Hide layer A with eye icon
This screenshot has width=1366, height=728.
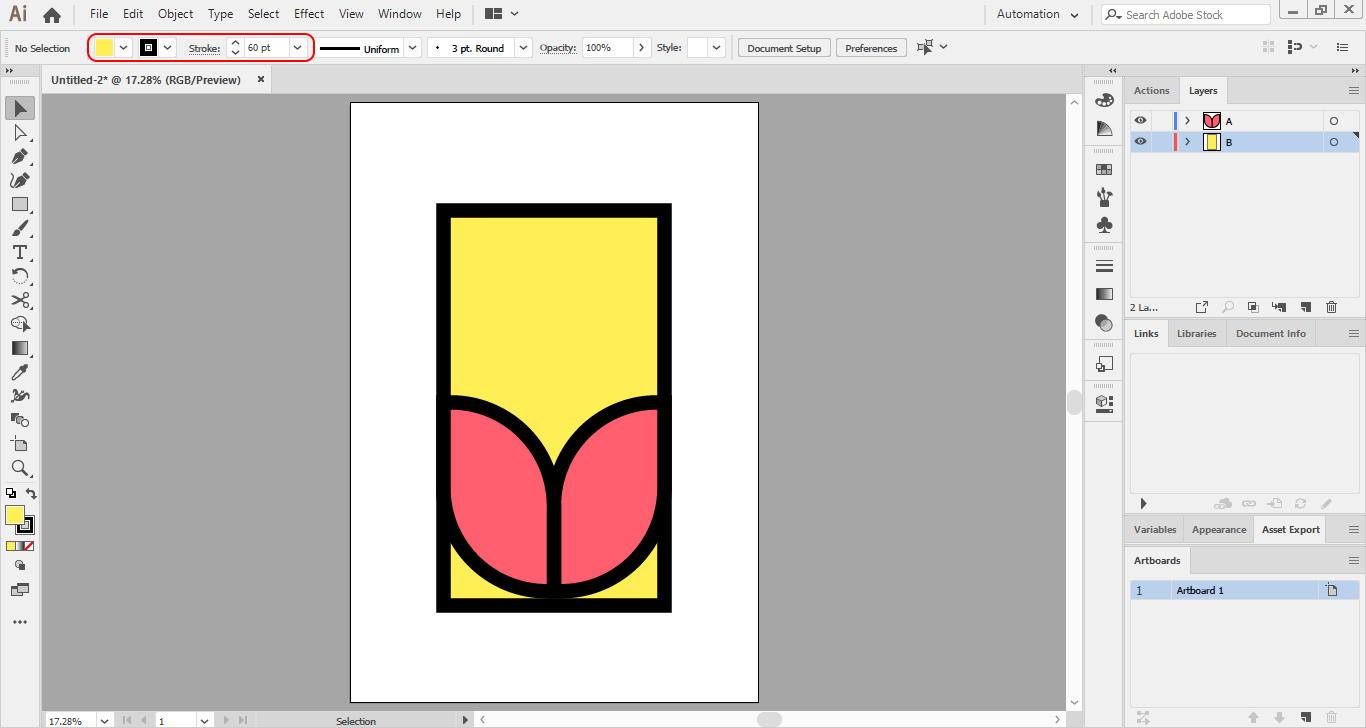tap(1140, 121)
